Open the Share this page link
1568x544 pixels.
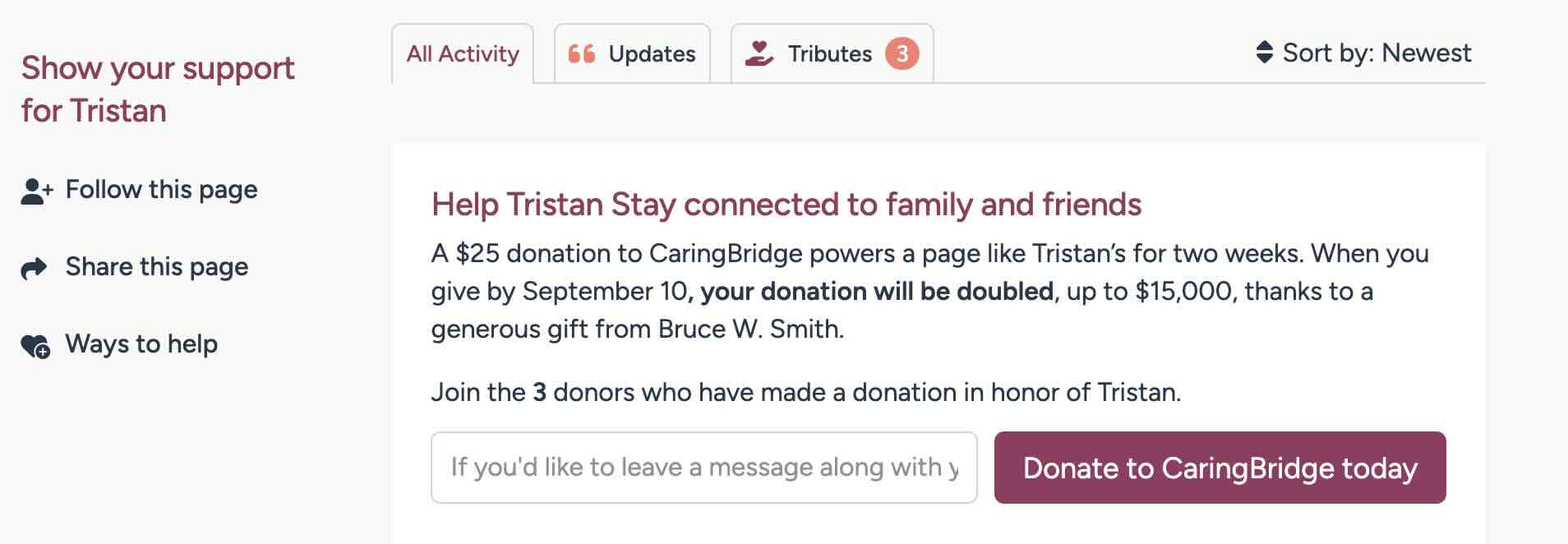coord(156,267)
